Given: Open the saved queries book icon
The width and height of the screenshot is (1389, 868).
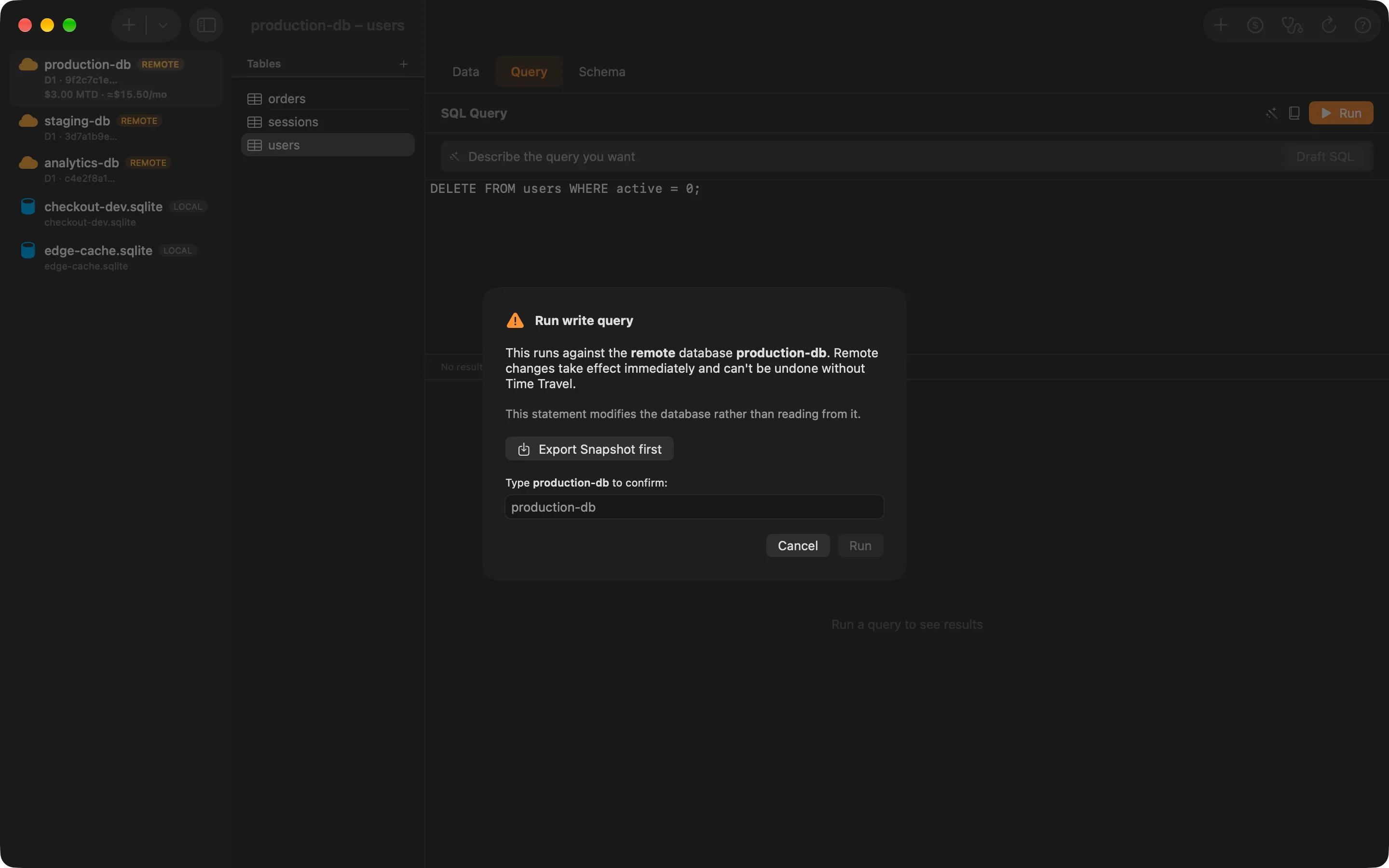Looking at the screenshot, I should tap(1294, 113).
